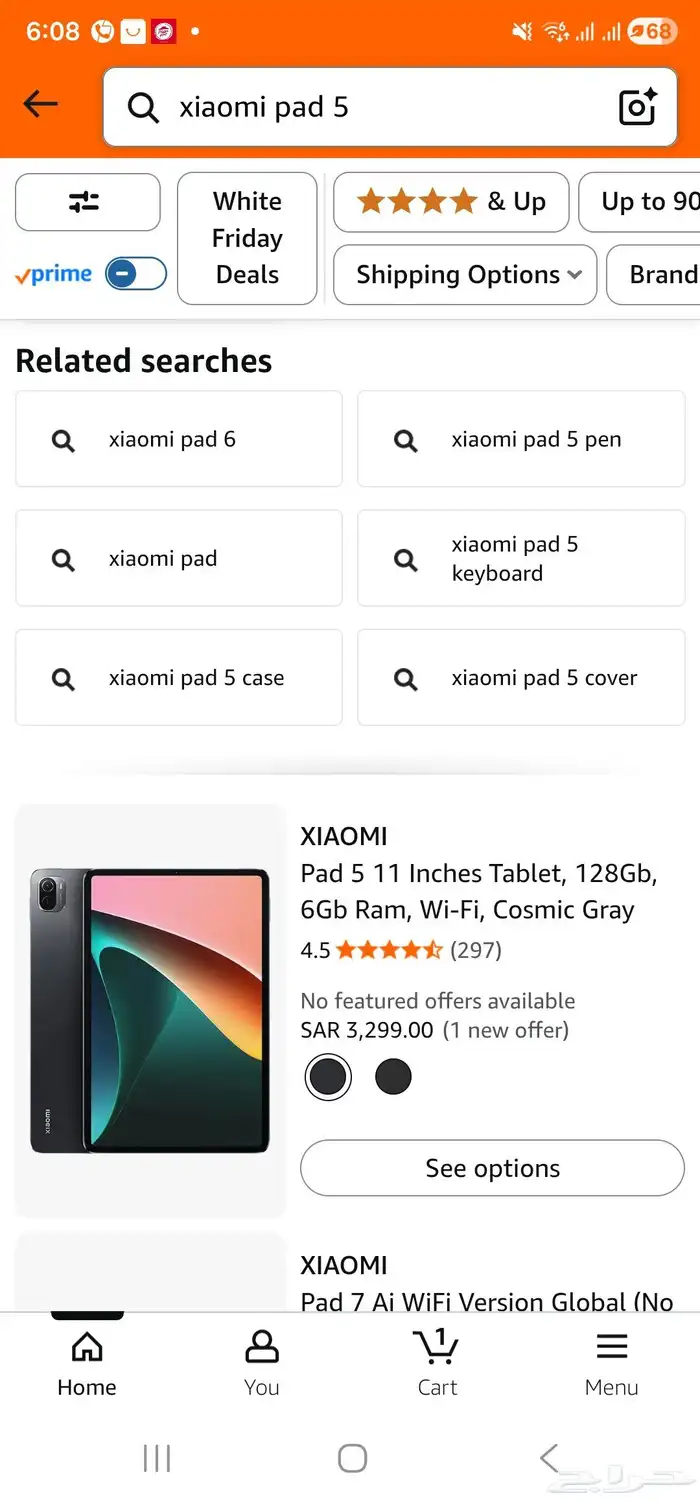The width and height of the screenshot is (700, 1501).
Task: Tap See options on the Pad 5 listing
Action: (x=492, y=1168)
